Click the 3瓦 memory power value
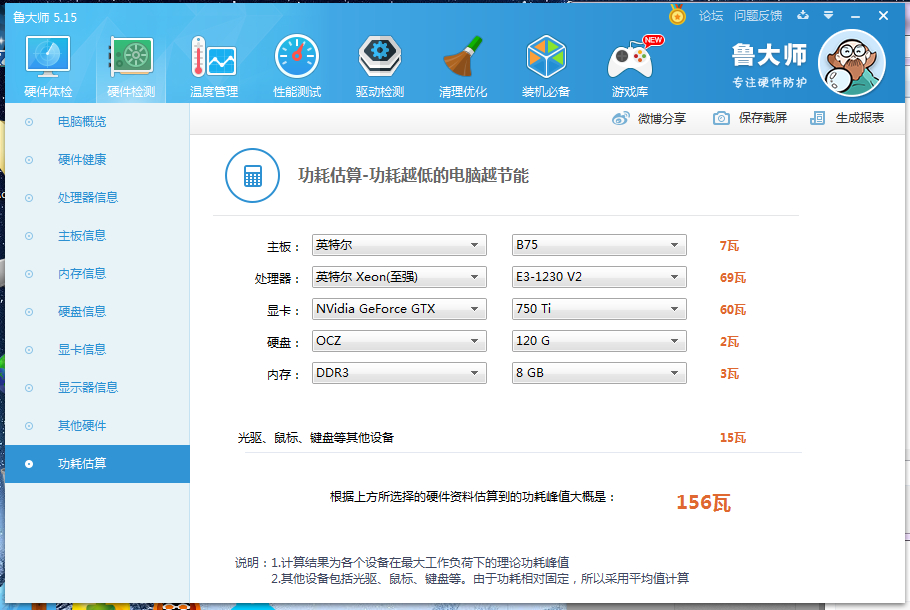The image size is (910, 610). tap(730, 373)
